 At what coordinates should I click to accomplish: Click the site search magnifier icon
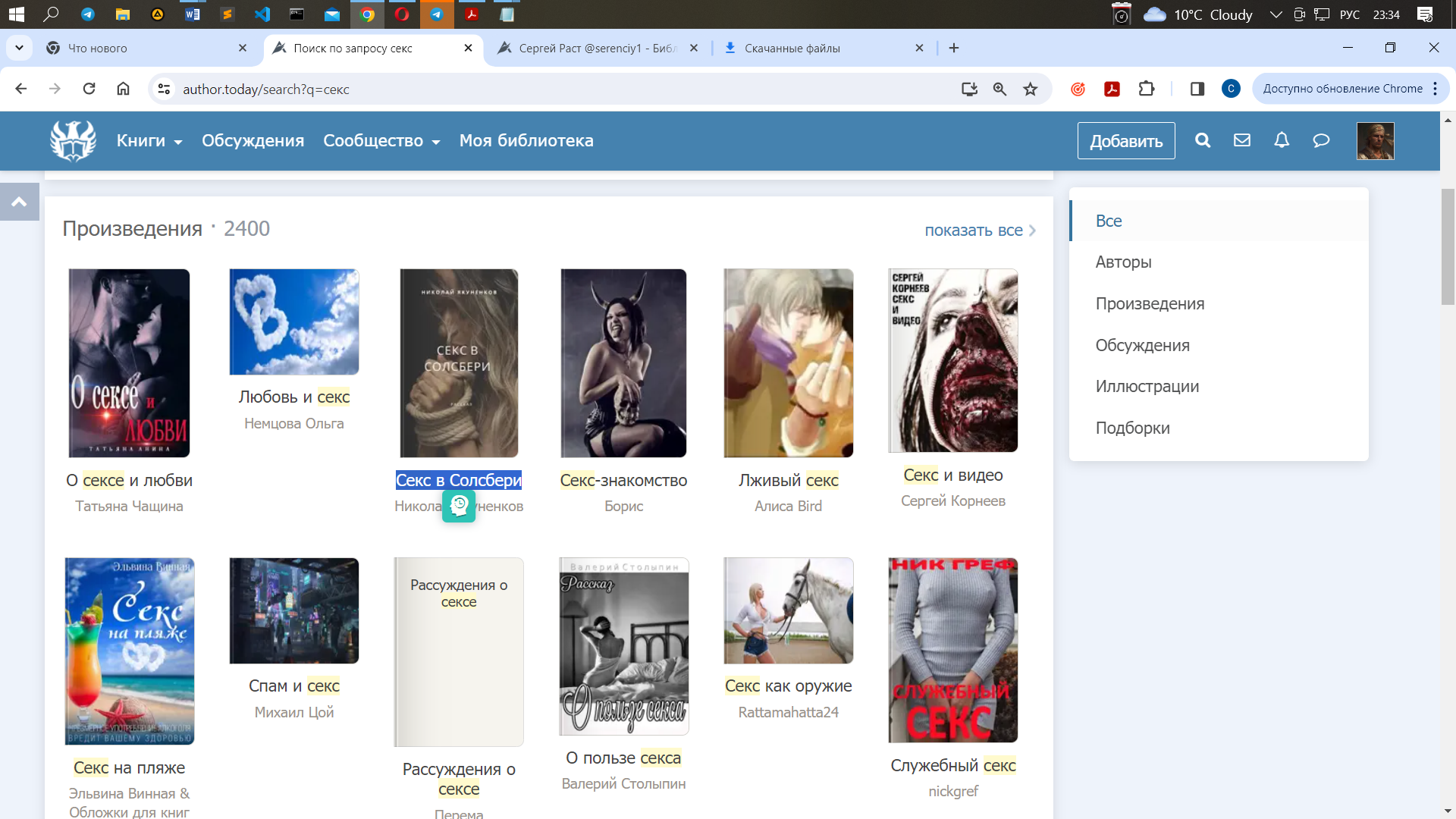coord(1203,140)
